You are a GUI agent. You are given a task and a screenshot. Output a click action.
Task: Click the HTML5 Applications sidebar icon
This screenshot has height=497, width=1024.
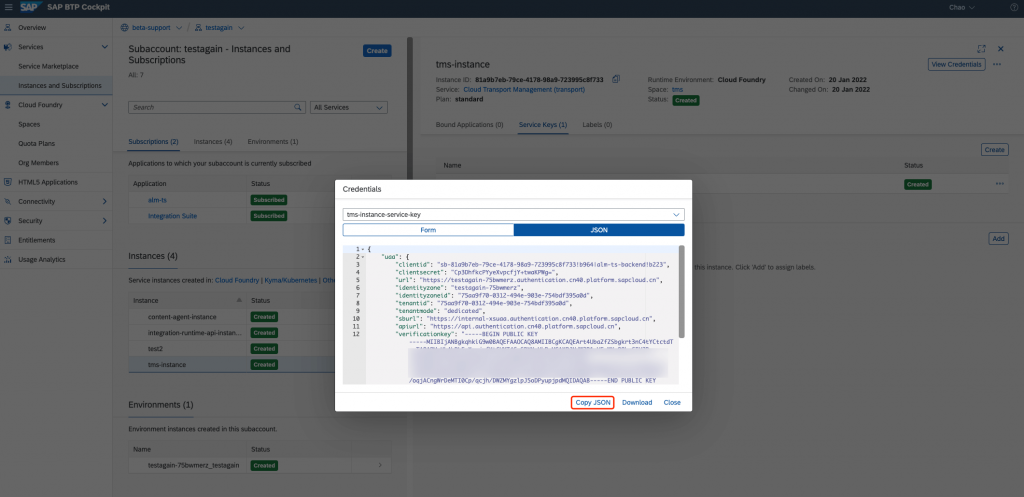click(8, 182)
